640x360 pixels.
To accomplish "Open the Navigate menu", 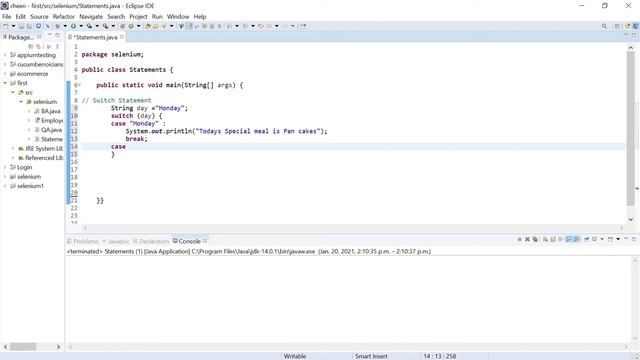I will (91, 17).
